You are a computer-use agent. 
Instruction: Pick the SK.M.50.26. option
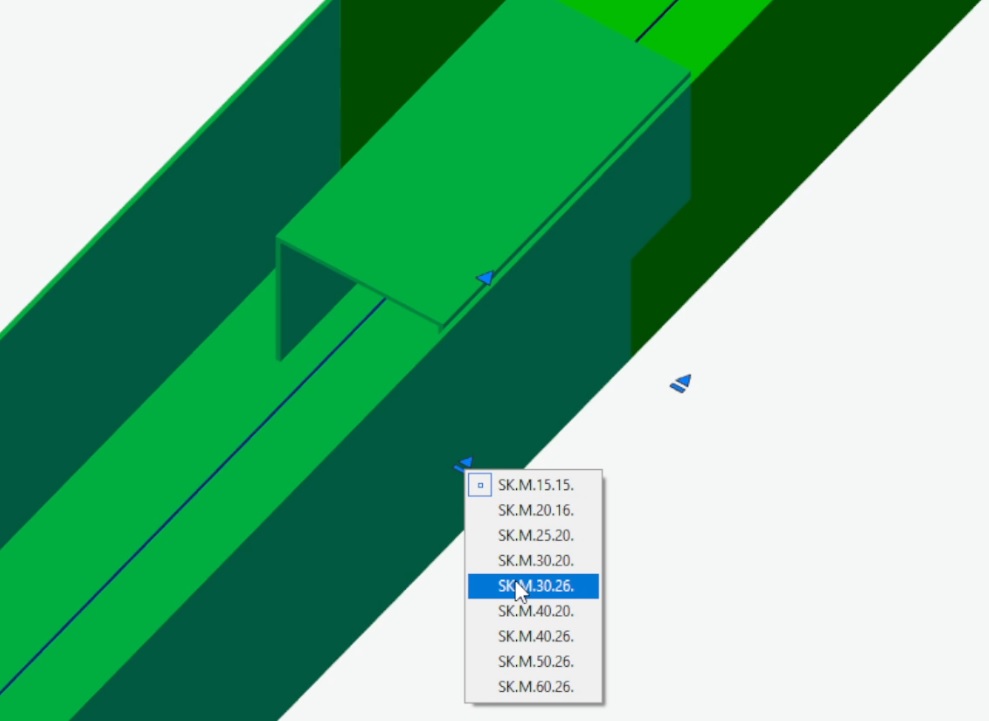click(x=535, y=662)
